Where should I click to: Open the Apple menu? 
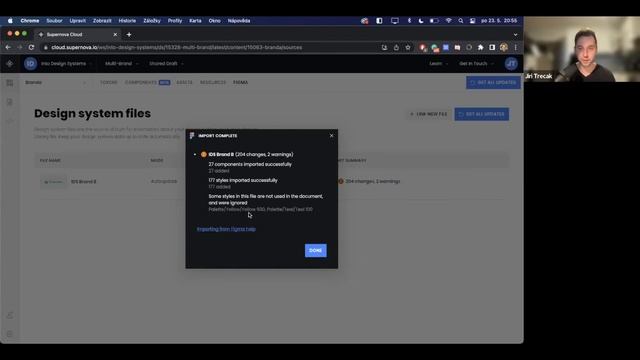coord(10,20)
